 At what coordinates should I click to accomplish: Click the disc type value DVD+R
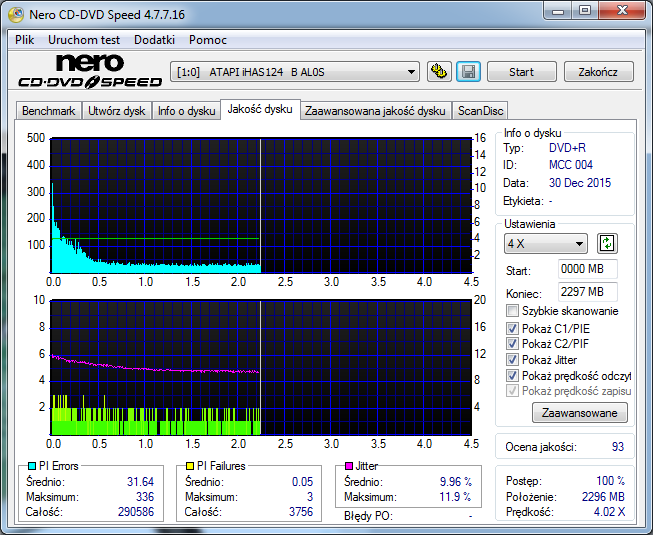click(567, 148)
